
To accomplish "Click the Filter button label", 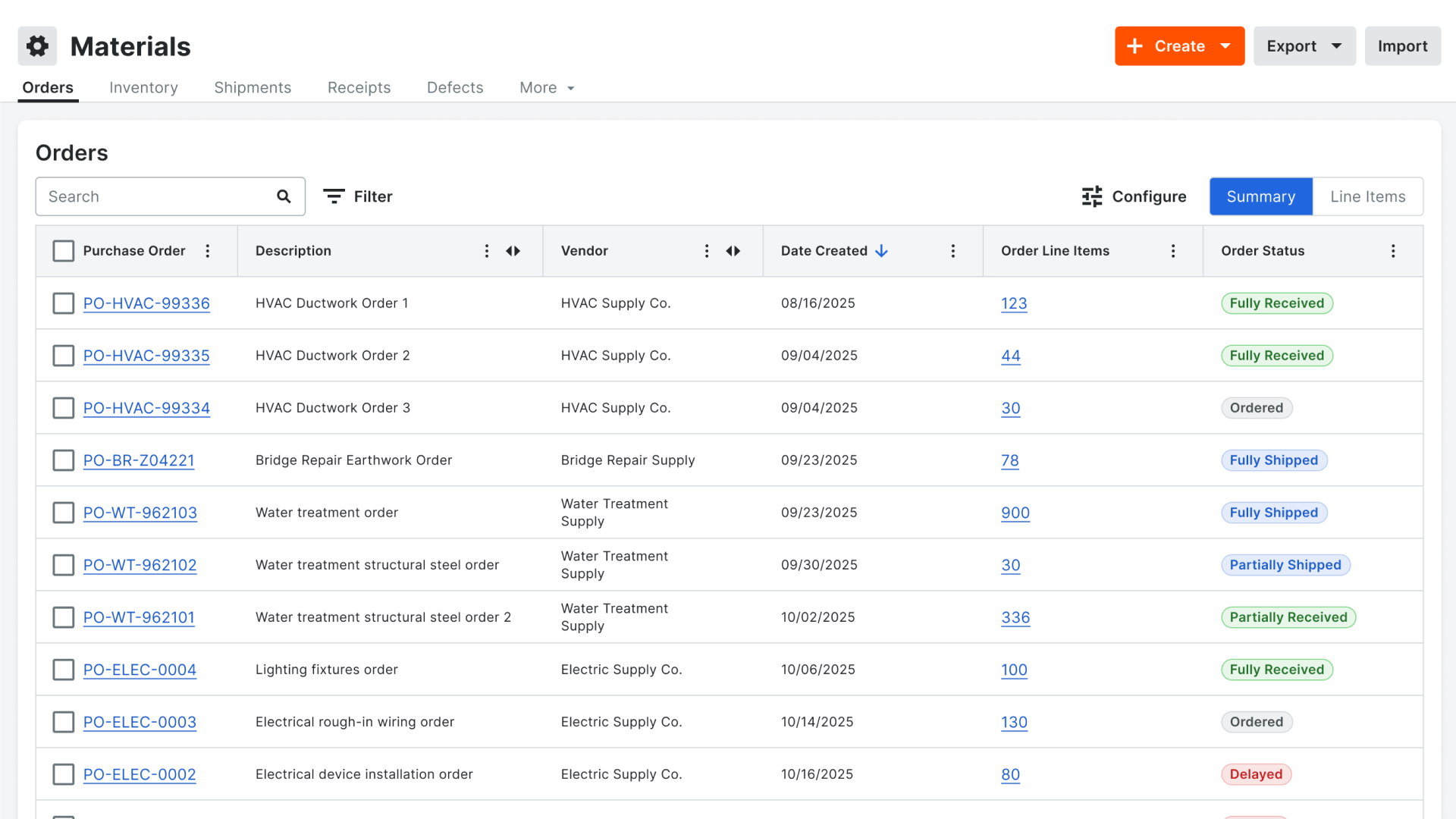I will point(373,196).
